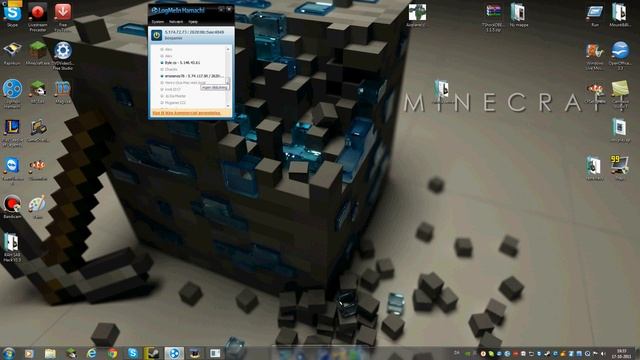
Task: Open Internet Explorer from the taskbar
Action: tap(91, 353)
